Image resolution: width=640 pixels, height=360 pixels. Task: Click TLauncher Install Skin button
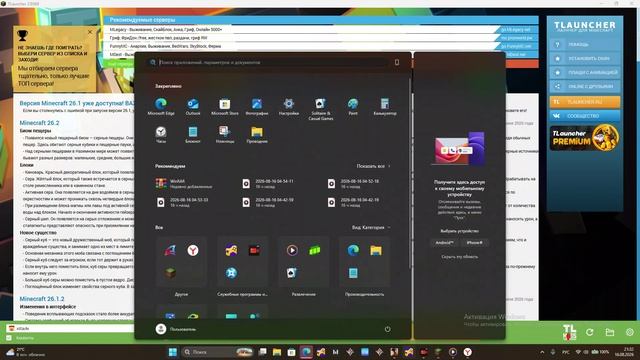584,58
